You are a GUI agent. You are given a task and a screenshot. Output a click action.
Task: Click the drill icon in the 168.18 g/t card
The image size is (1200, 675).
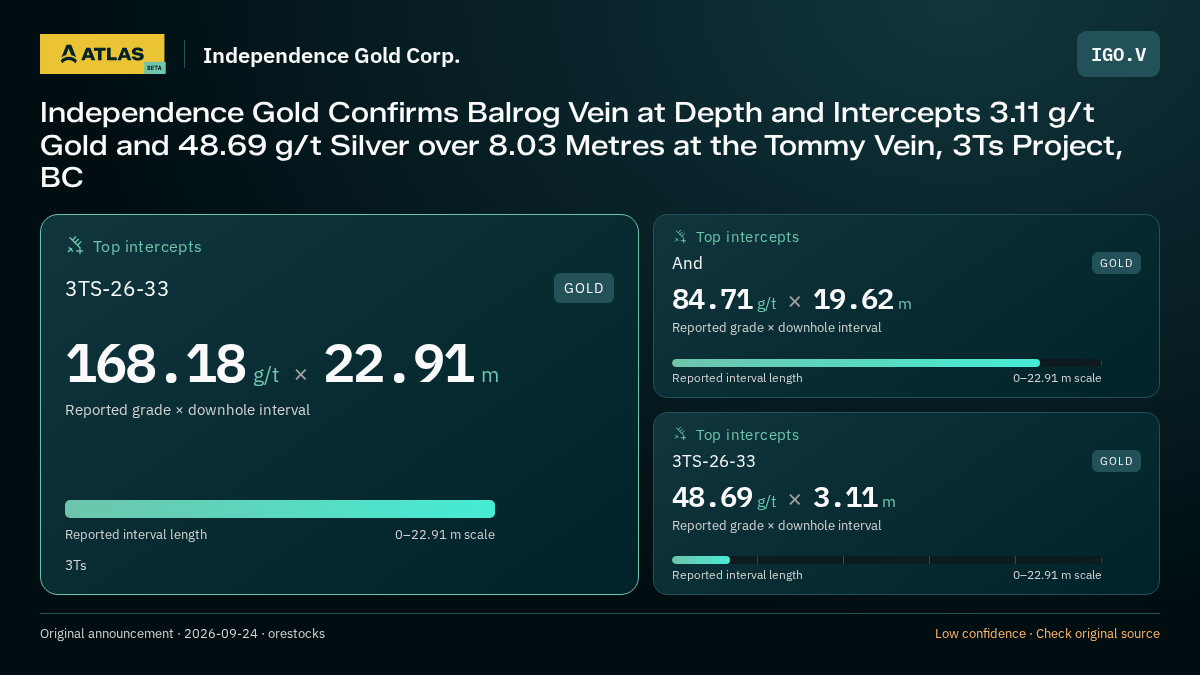(75, 246)
